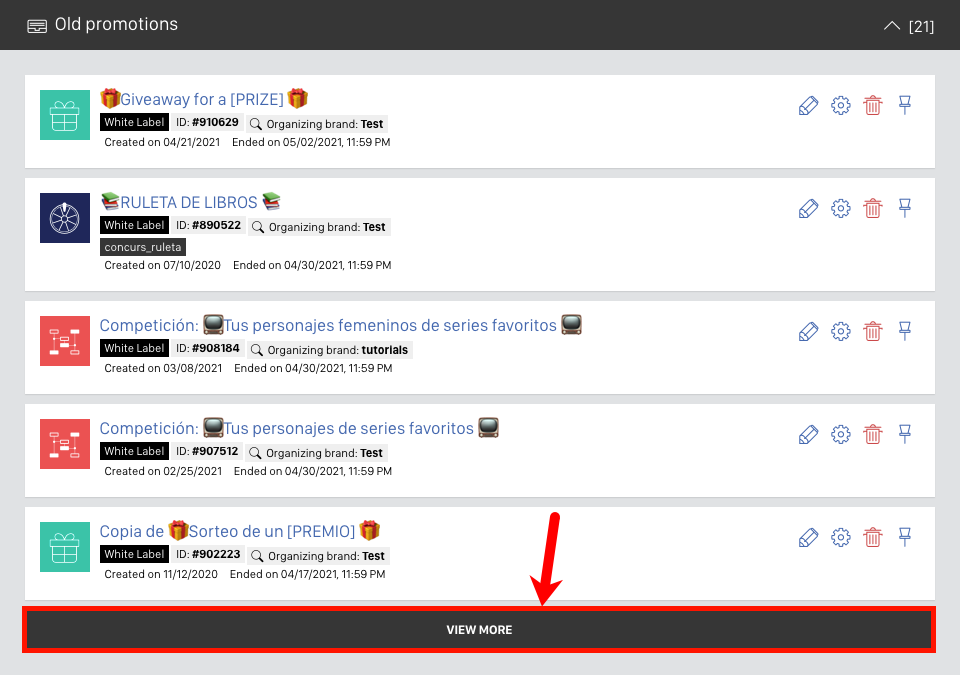Click ID #907512 label
This screenshot has height=675, width=960.
208,451
